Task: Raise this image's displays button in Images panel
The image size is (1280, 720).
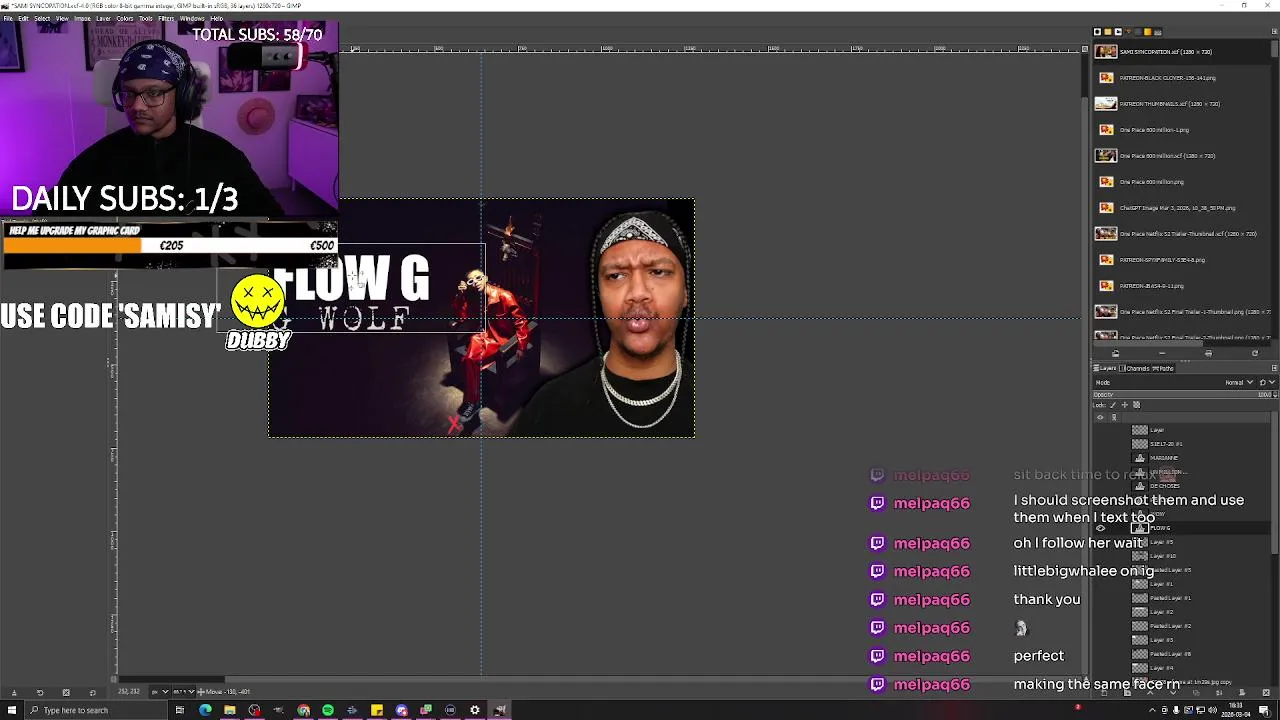Action: click(1115, 353)
